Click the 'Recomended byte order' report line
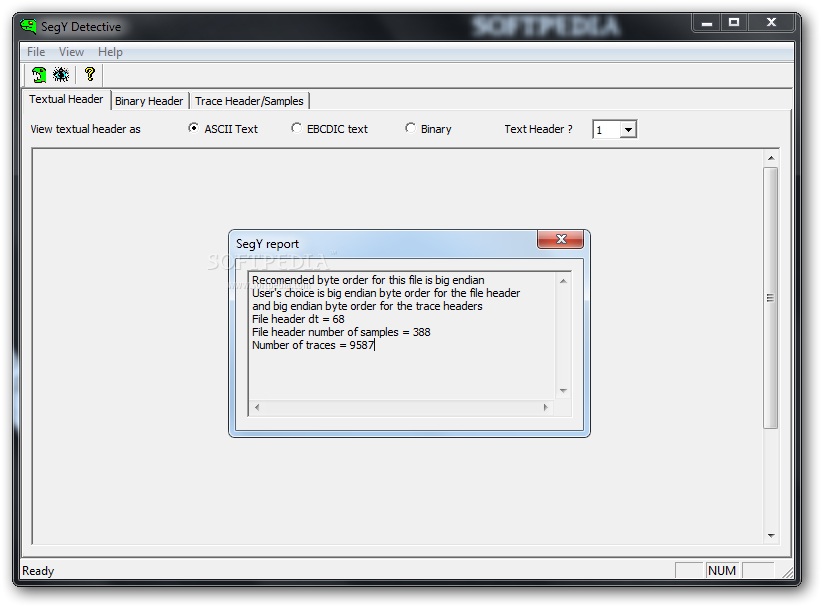Screen dimensions: 822x607 pos(368,280)
